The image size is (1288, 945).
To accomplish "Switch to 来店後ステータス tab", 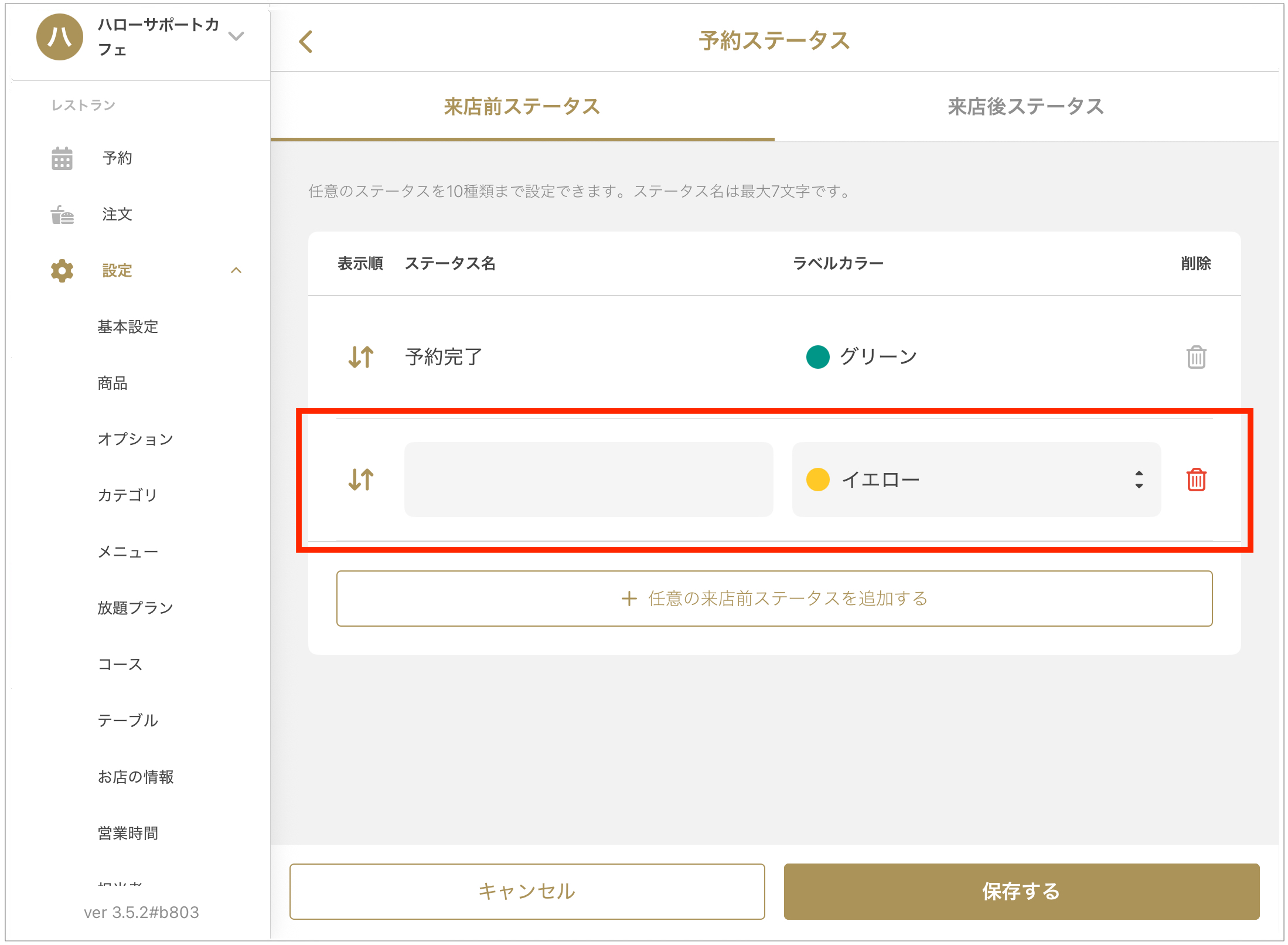I will pos(1025,107).
